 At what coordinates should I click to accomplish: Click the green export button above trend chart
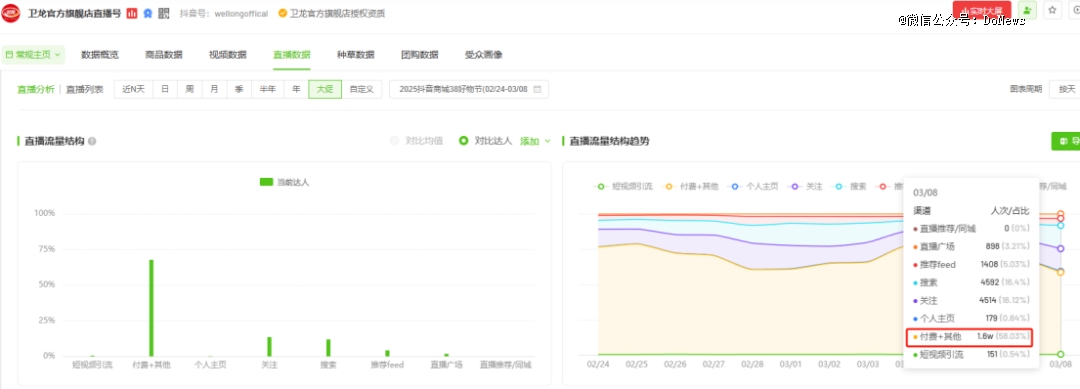pos(1066,140)
